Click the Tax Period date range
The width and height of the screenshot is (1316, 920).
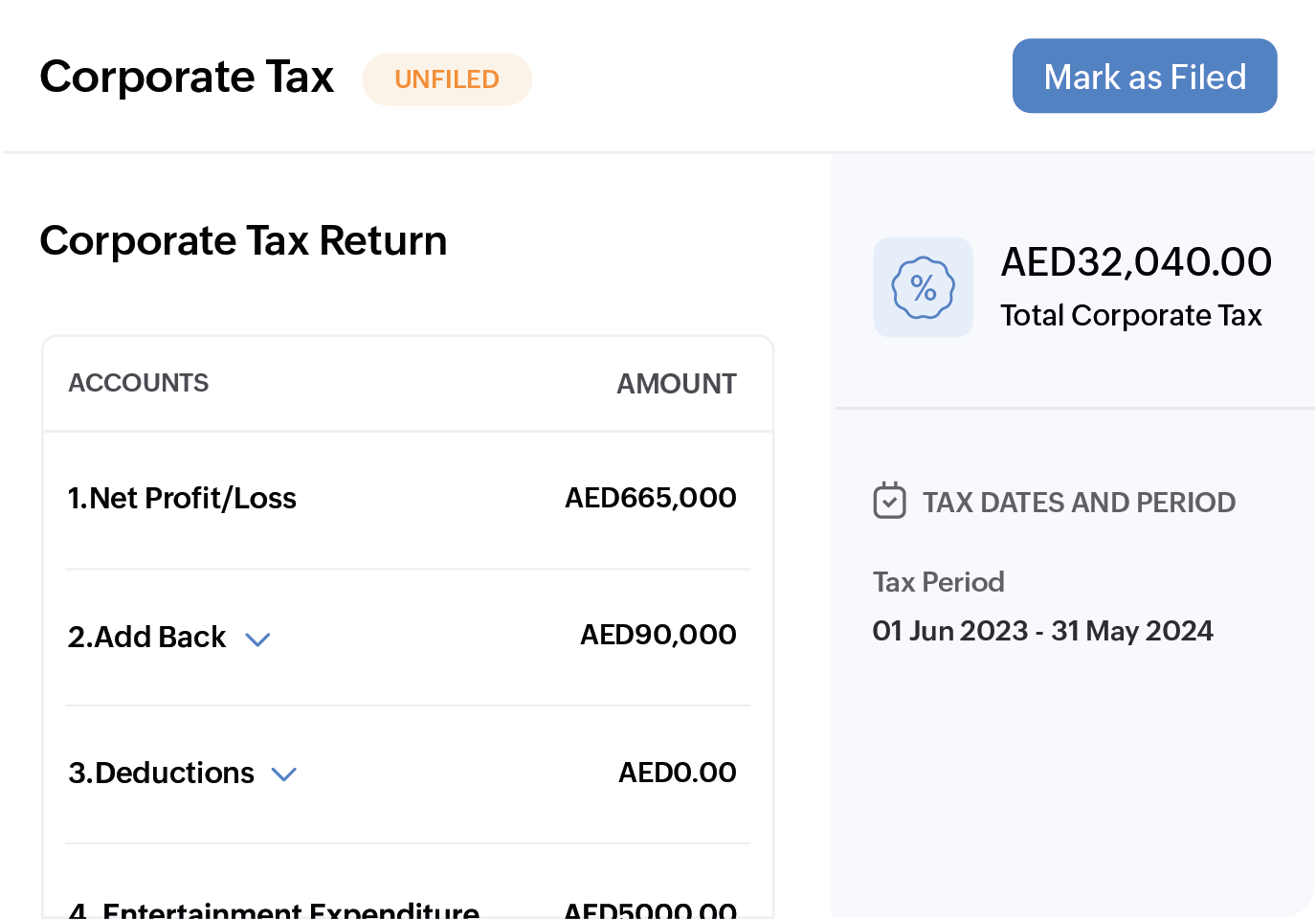tap(1042, 630)
